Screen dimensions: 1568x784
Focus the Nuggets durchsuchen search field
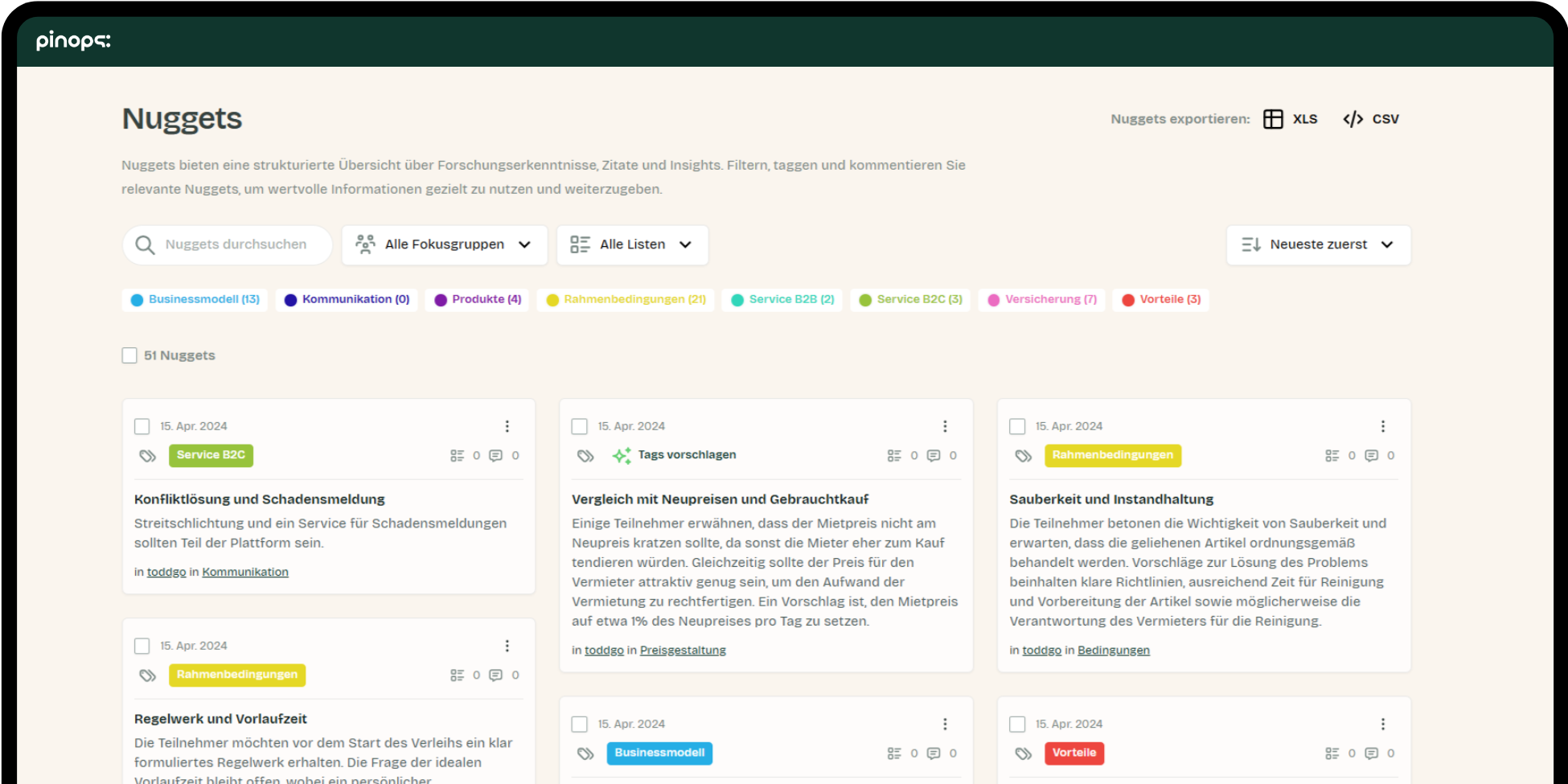[236, 244]
